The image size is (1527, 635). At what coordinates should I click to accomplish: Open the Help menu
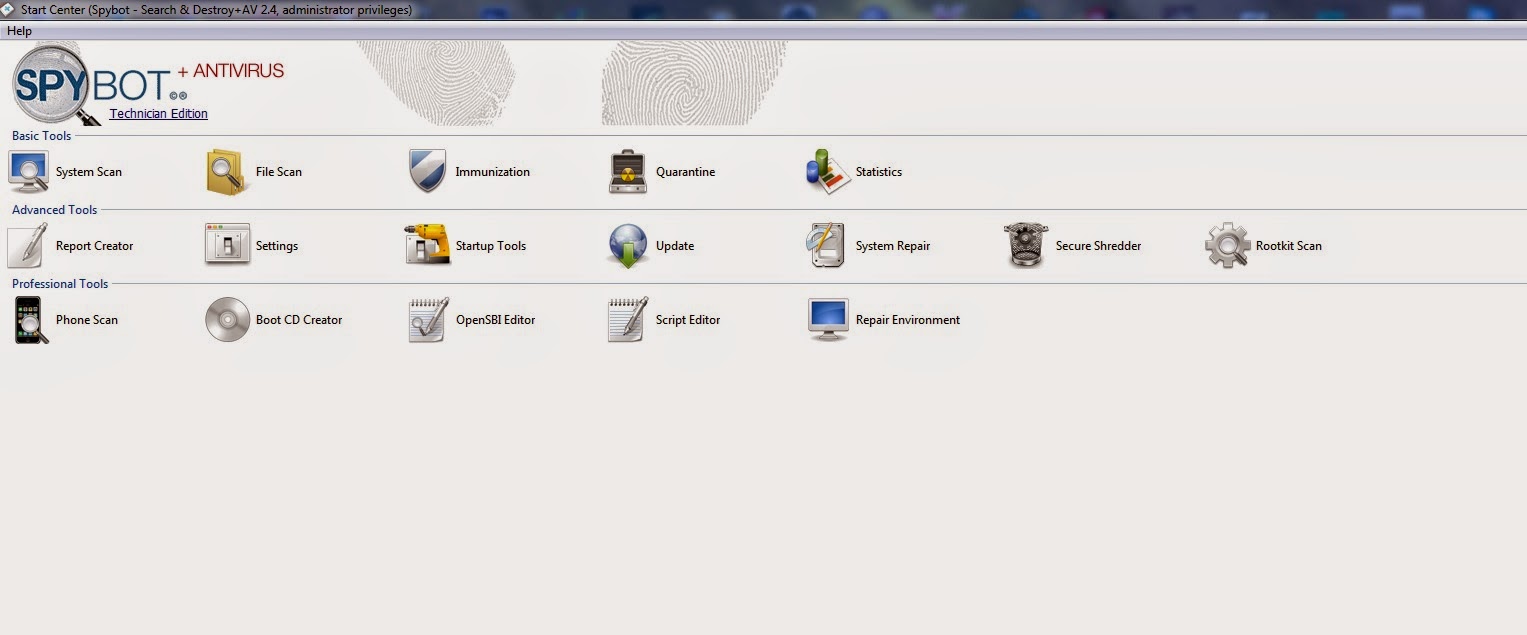(19, 31)
